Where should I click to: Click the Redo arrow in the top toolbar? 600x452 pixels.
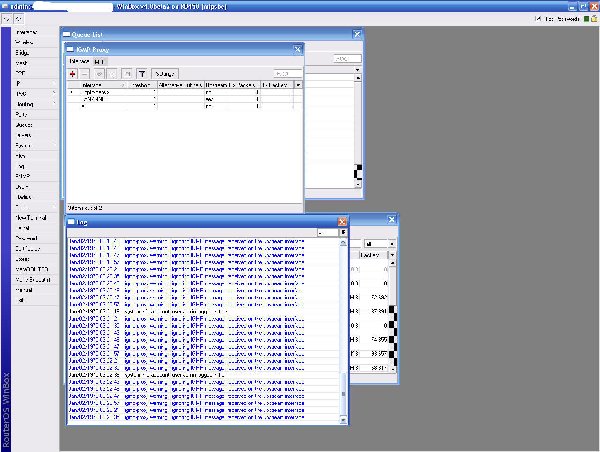pos(17,19)
